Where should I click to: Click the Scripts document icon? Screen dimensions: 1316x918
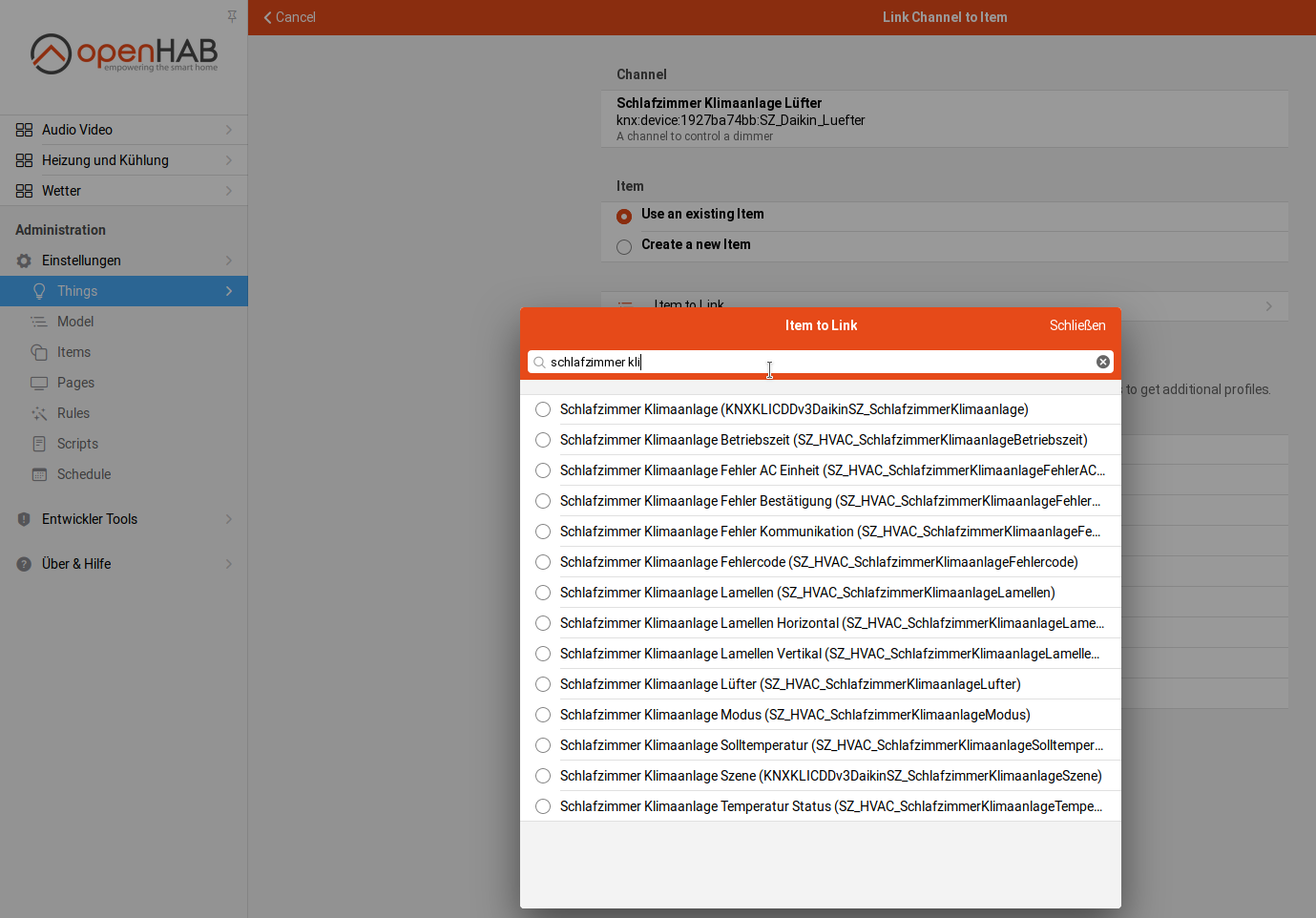click(39, 444)
